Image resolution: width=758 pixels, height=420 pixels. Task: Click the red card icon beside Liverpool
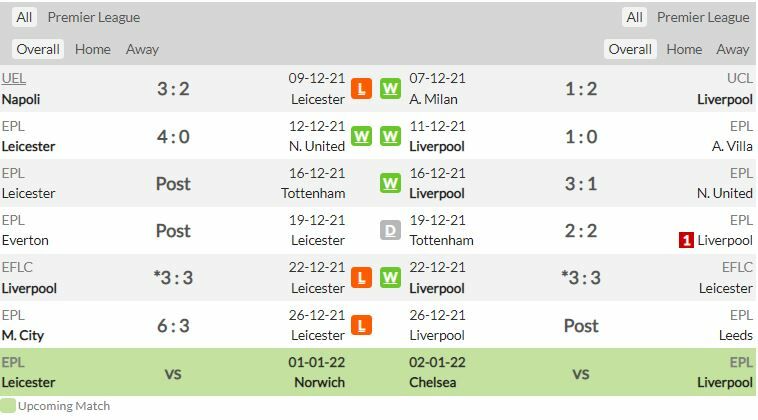pos(686,240)
